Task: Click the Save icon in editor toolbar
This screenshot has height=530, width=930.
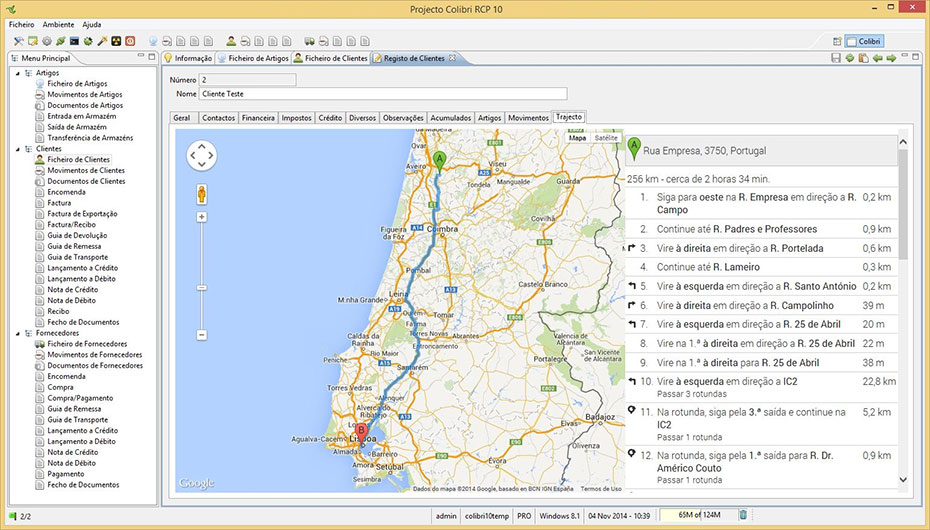Action: pyautogui.click(x=836, y=59)
